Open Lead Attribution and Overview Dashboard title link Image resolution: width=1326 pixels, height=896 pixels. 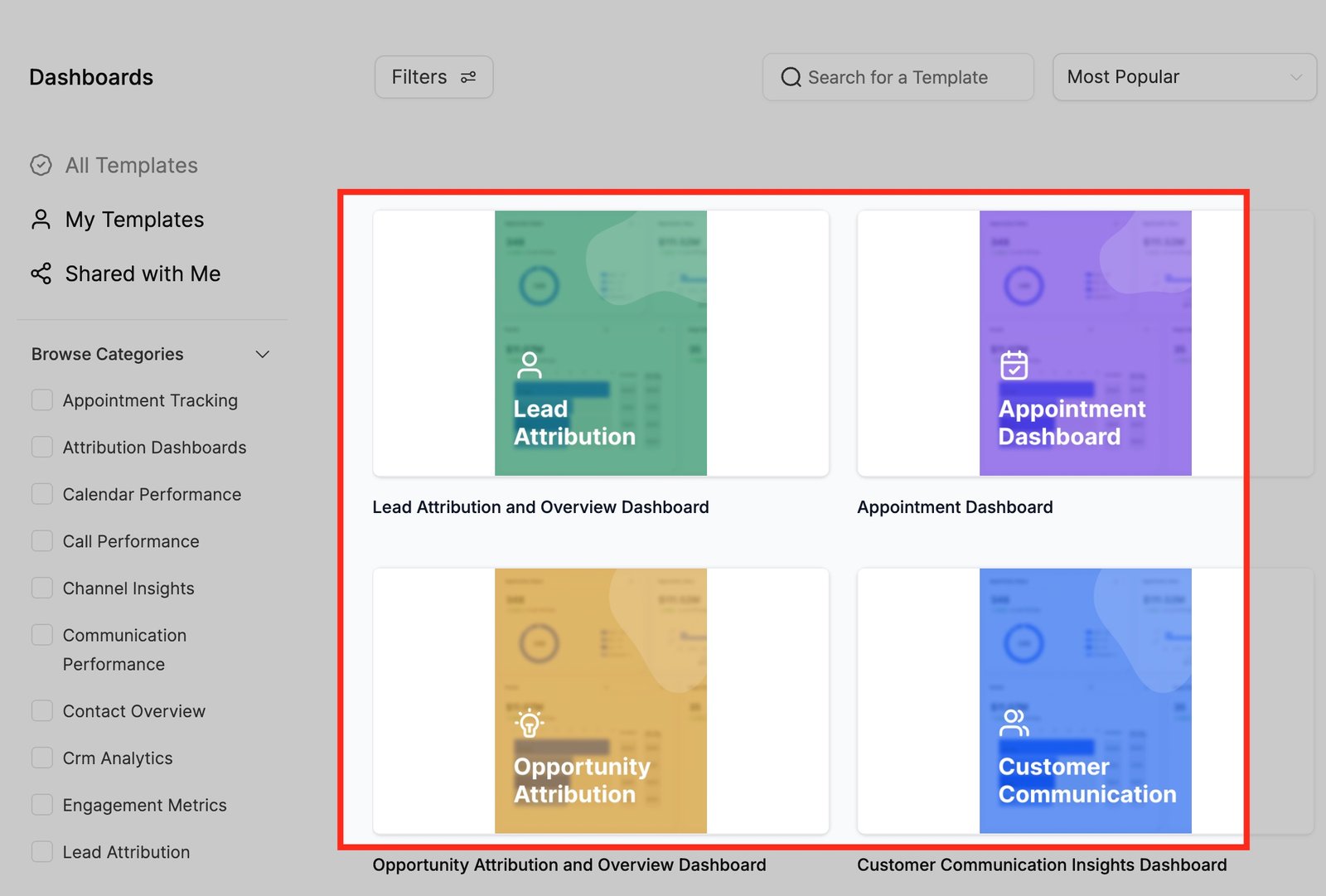540,507
